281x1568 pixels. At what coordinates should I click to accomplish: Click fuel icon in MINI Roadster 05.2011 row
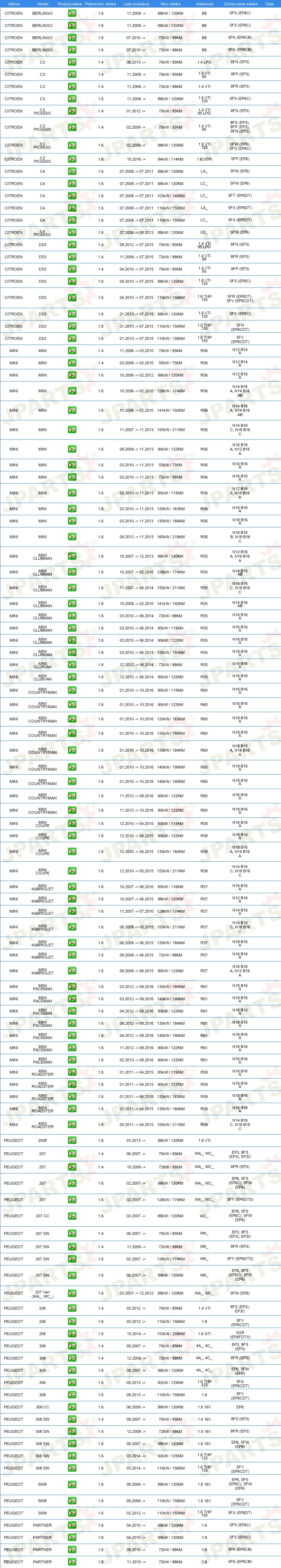(x=72, y=1124)
